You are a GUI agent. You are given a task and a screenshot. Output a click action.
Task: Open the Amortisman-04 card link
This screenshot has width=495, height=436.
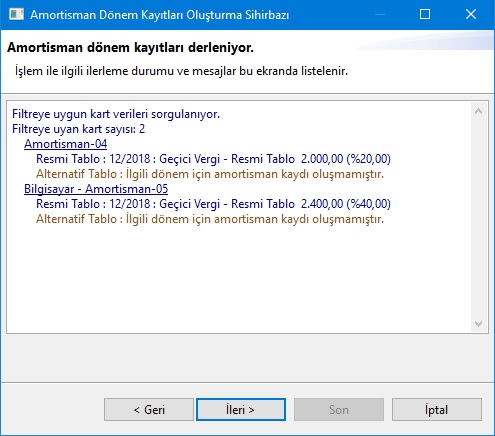click(66, 144)
